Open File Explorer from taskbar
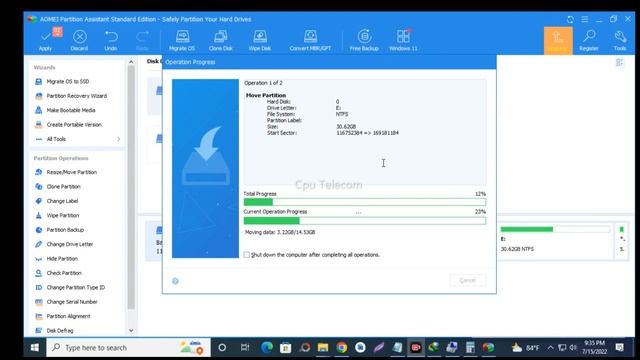The width and height of the screenshot is (640, 360). [x=323, y=348]
